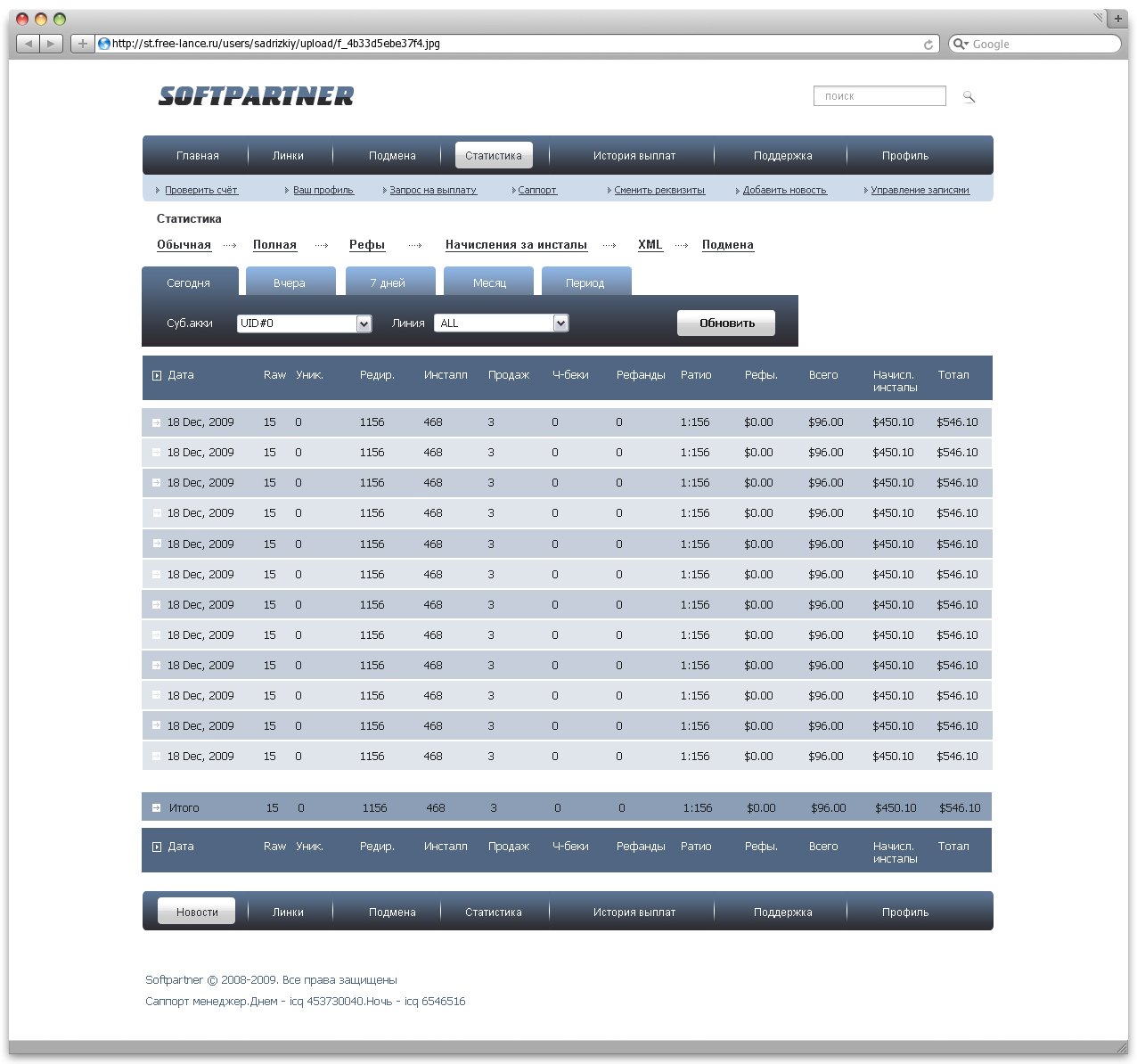Click the Ваш профиль link
1137x1064 pixels.
pos(323,190)
